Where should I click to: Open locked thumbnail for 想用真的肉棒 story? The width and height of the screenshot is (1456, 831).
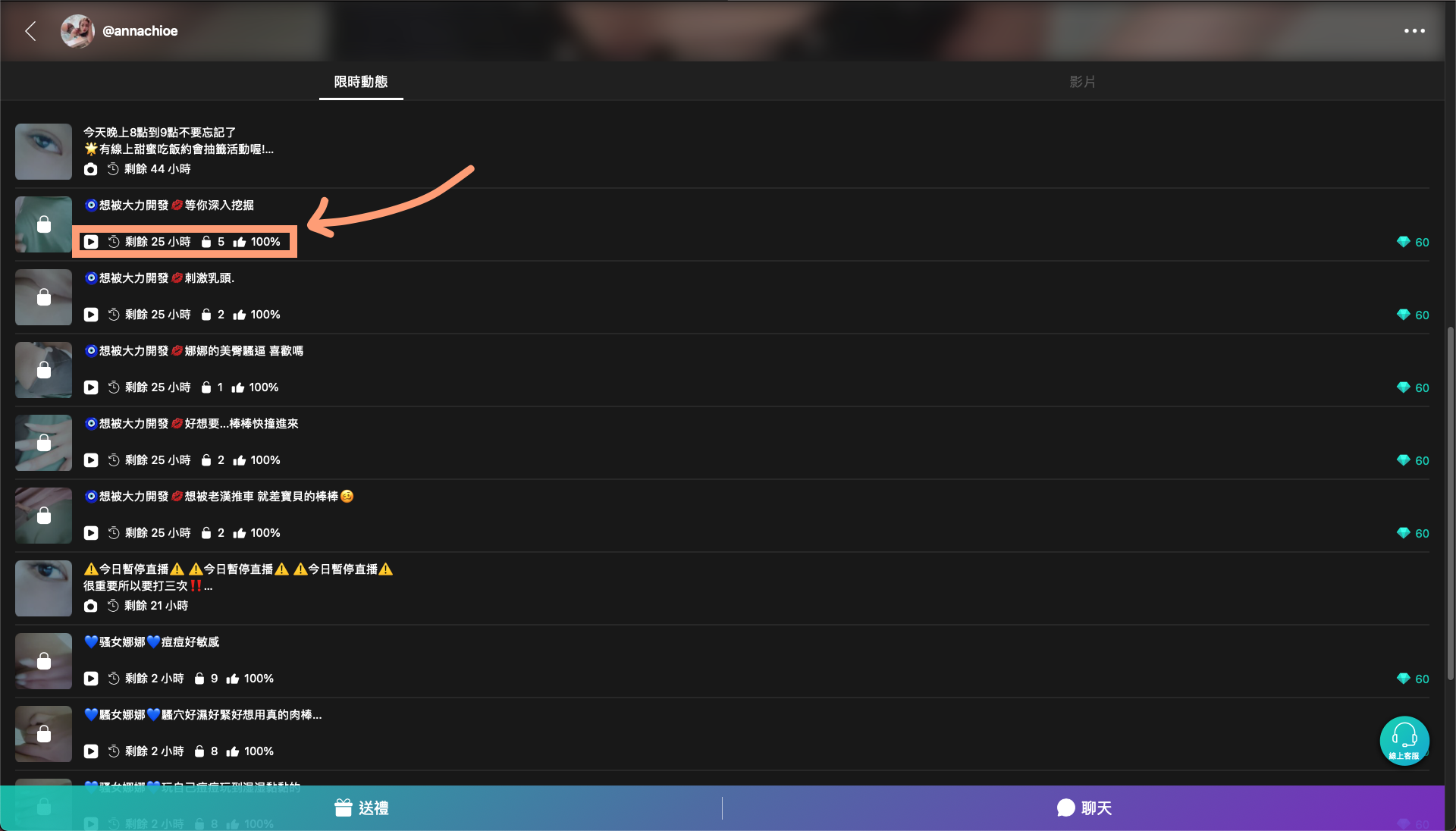click(x=43, y=734)
